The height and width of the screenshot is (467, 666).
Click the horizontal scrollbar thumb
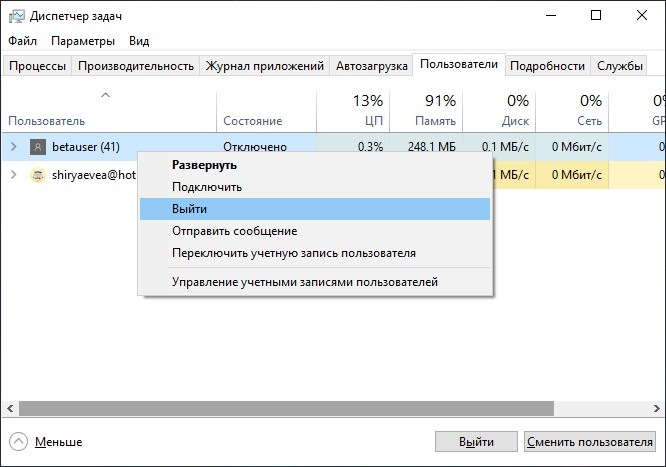pyautogui.click(x=286, y=409)
